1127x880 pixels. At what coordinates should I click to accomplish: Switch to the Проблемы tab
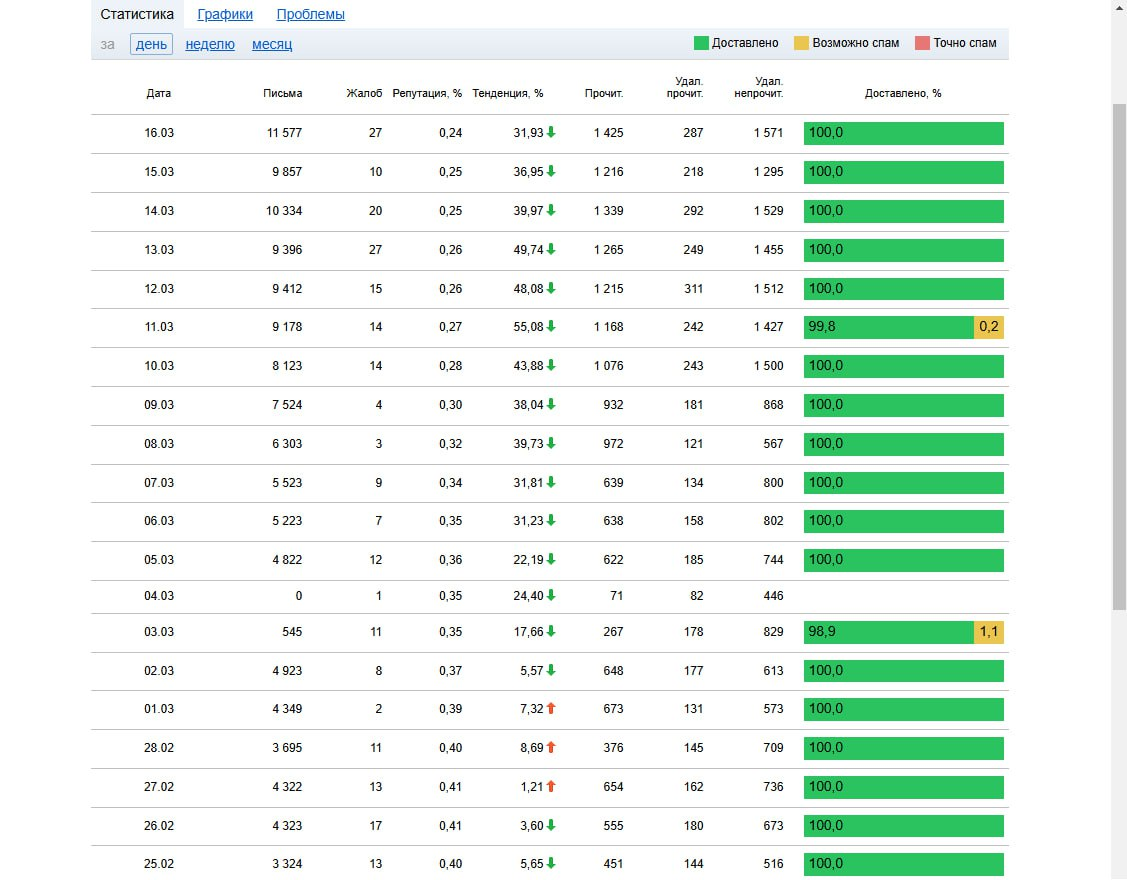[310, 14]
